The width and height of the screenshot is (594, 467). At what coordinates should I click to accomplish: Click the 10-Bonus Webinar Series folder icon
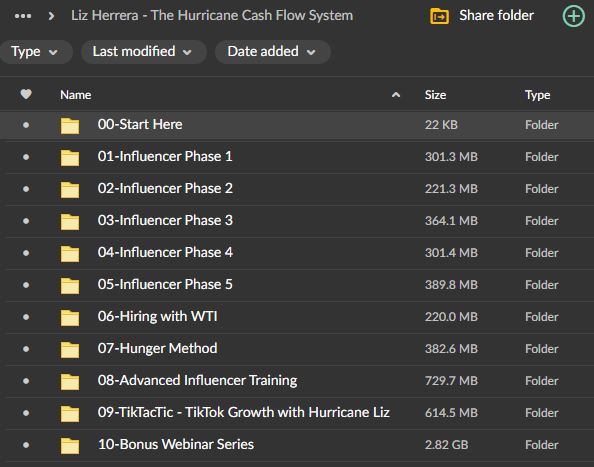tap(70, 445)
